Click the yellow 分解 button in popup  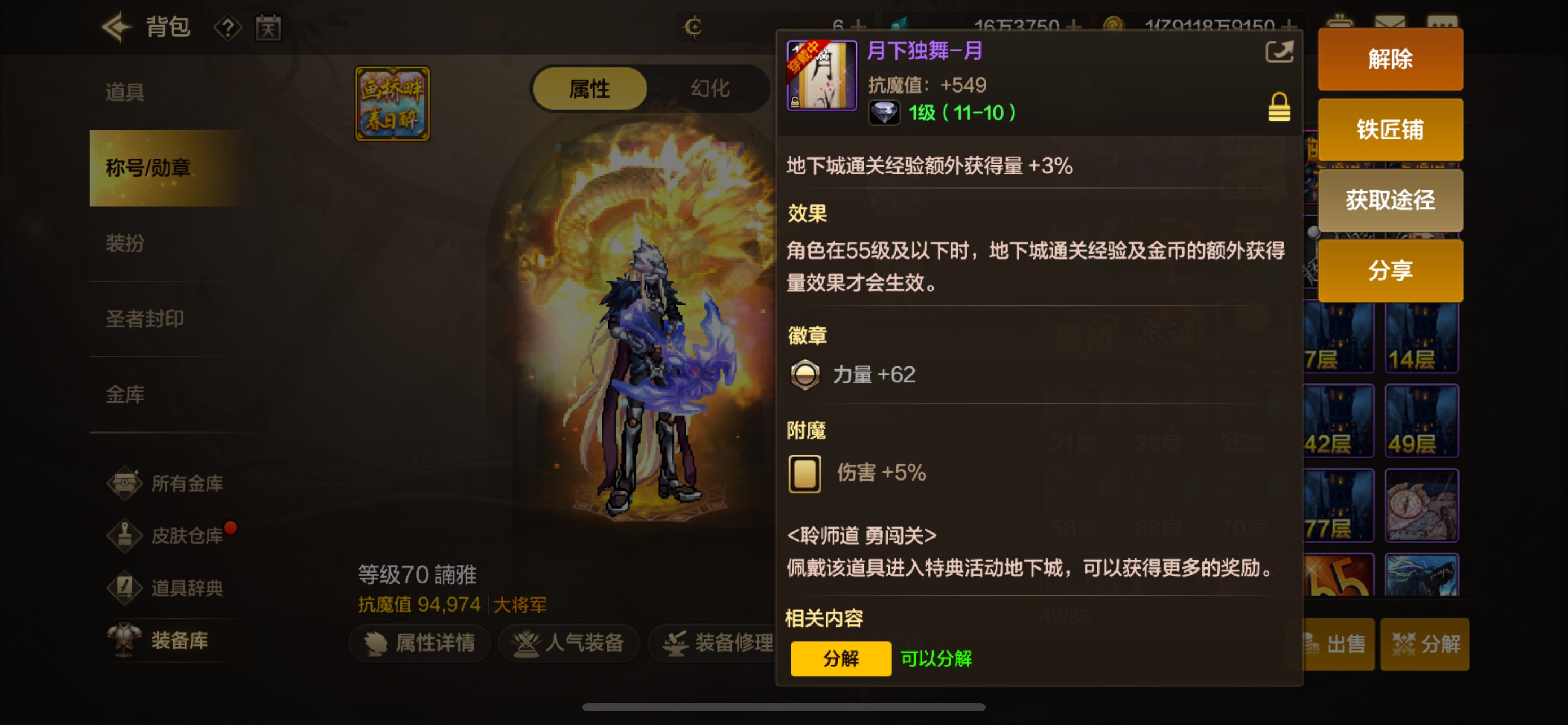pos(840,658)
